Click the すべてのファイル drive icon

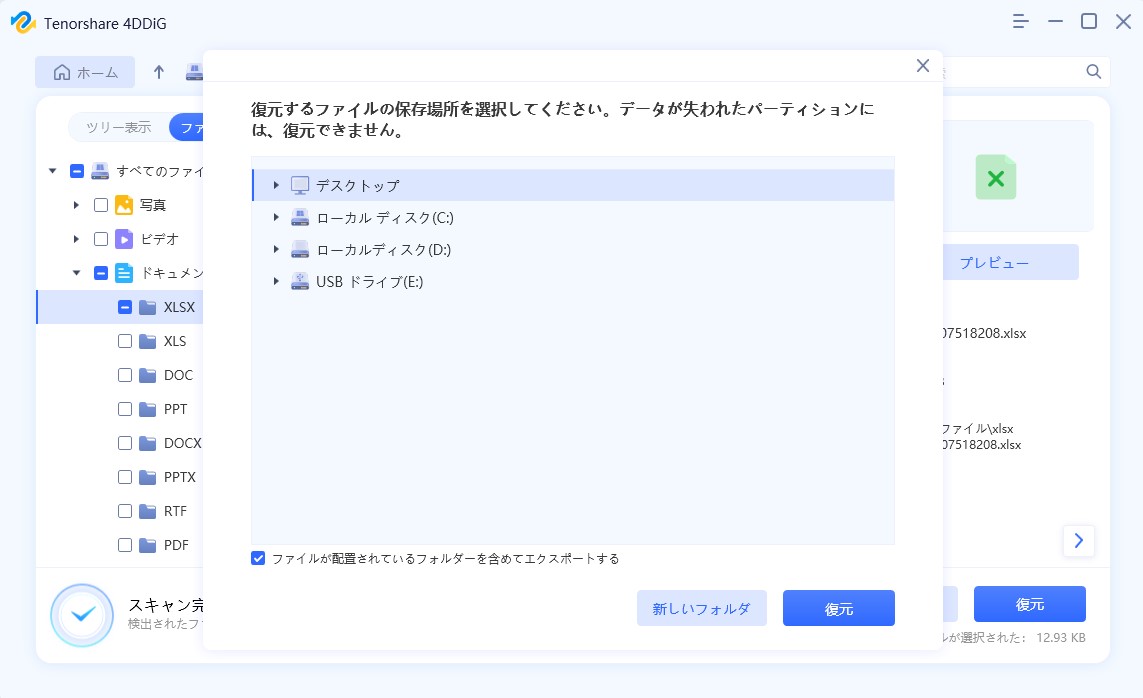[x=100, y=171]
